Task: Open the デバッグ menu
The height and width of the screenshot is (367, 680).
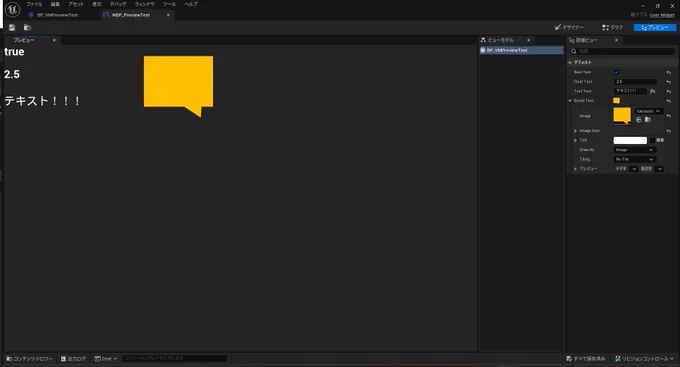Action: tap(118, 4)
